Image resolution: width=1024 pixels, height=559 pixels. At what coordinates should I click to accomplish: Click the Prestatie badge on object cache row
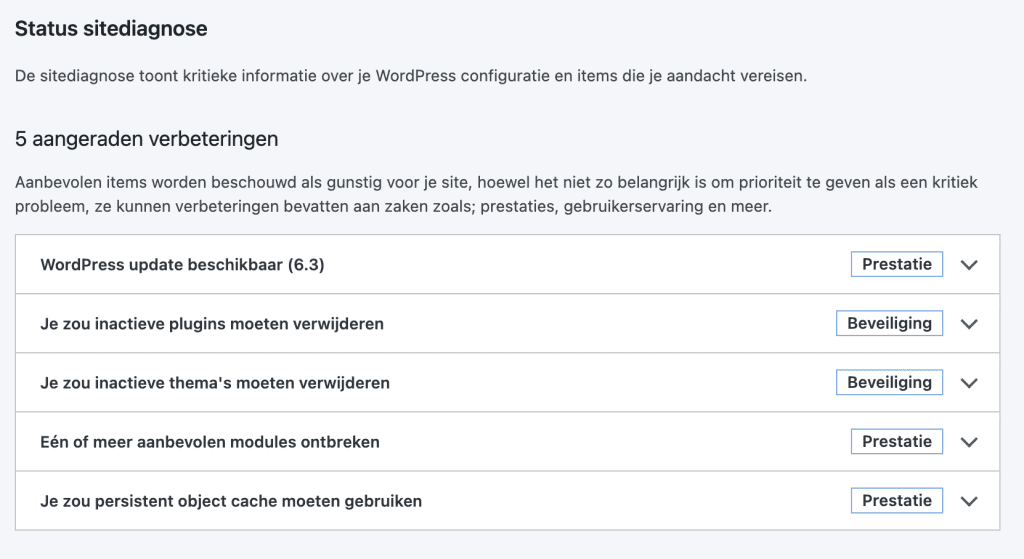click(897, 500)
